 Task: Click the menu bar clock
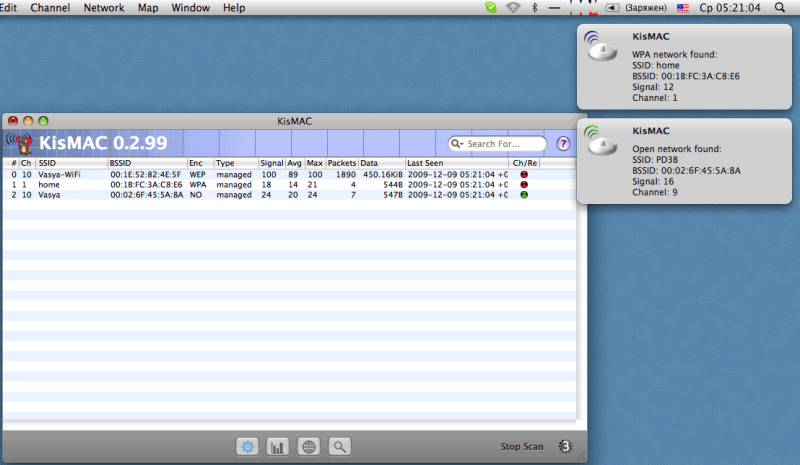tap(730, 8)
